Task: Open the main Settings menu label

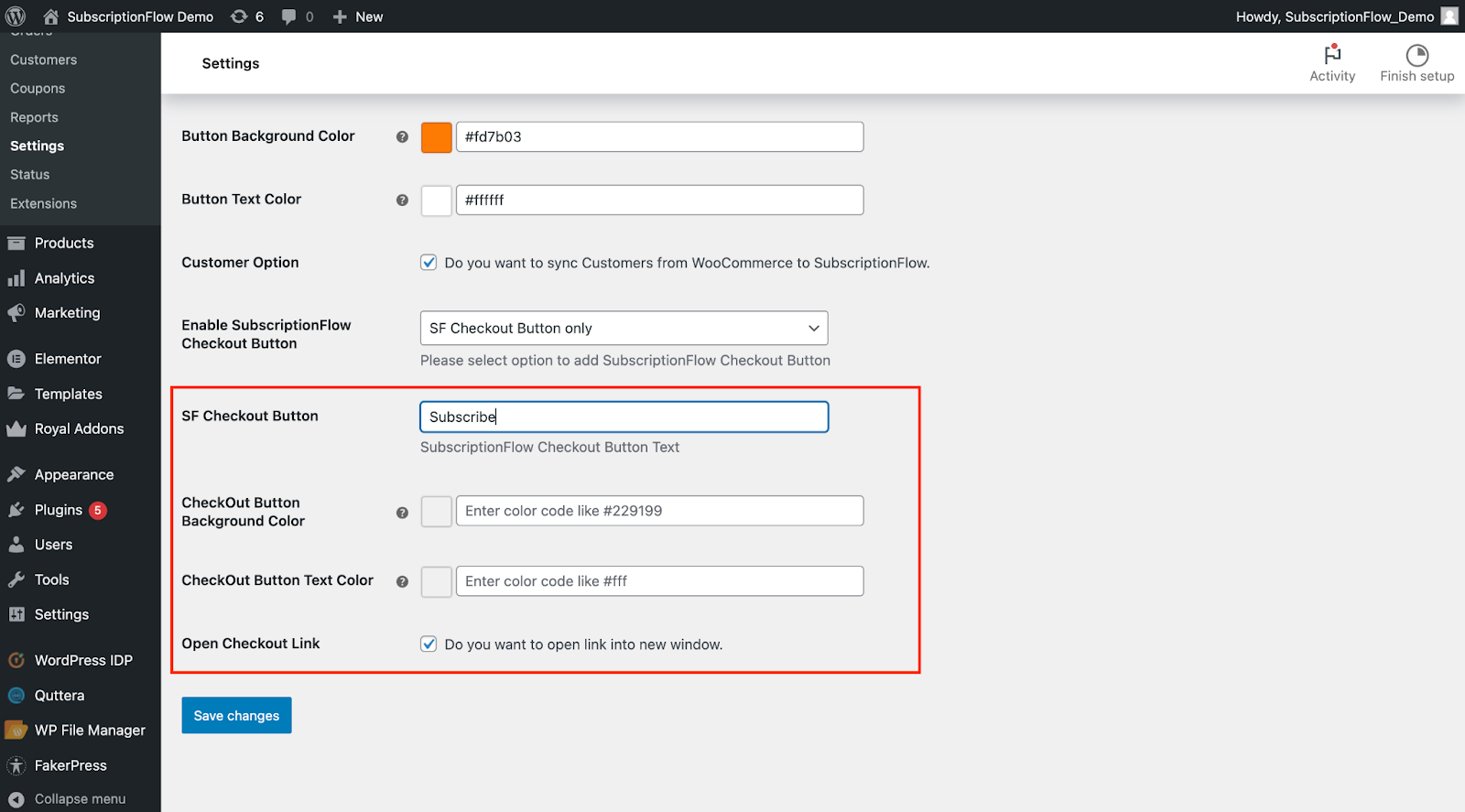Action: pos(61,614)
